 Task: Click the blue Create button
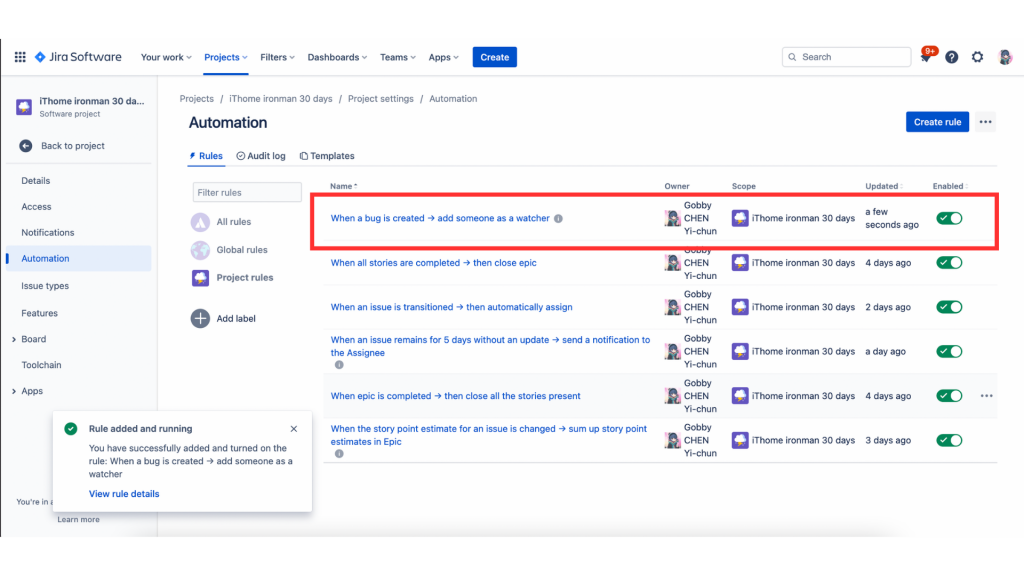point(494,57)
